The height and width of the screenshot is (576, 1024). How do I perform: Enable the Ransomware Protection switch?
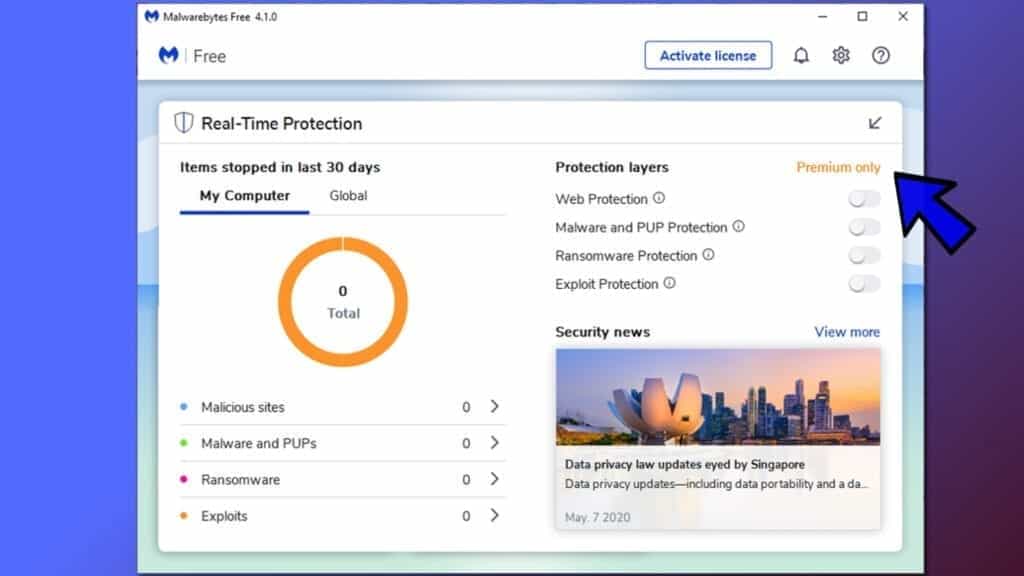point(864,255)
